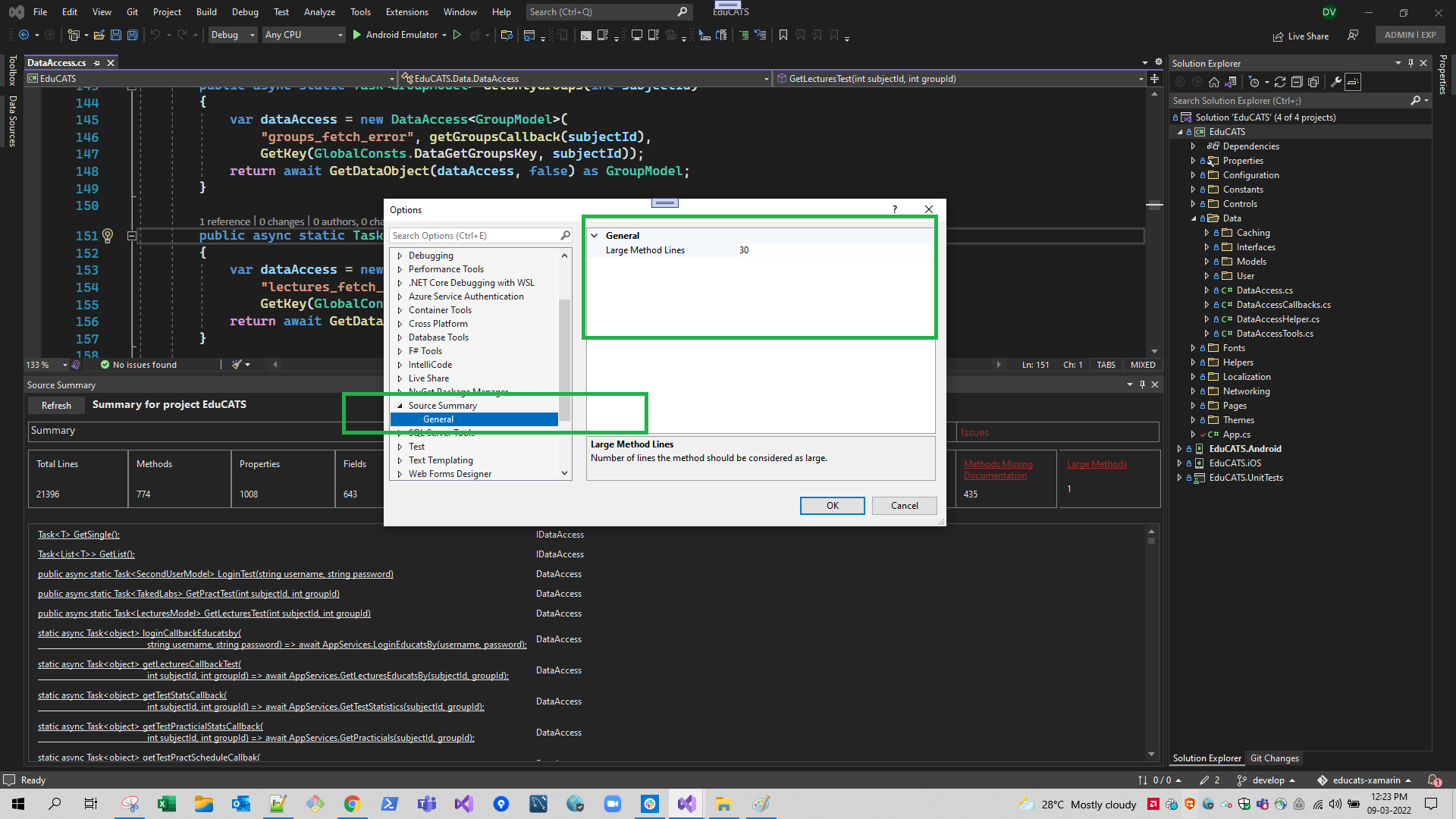This screenshot has height=819, width=1456.
Task: Open the Large Methods link
Action: coord(1097,464)
